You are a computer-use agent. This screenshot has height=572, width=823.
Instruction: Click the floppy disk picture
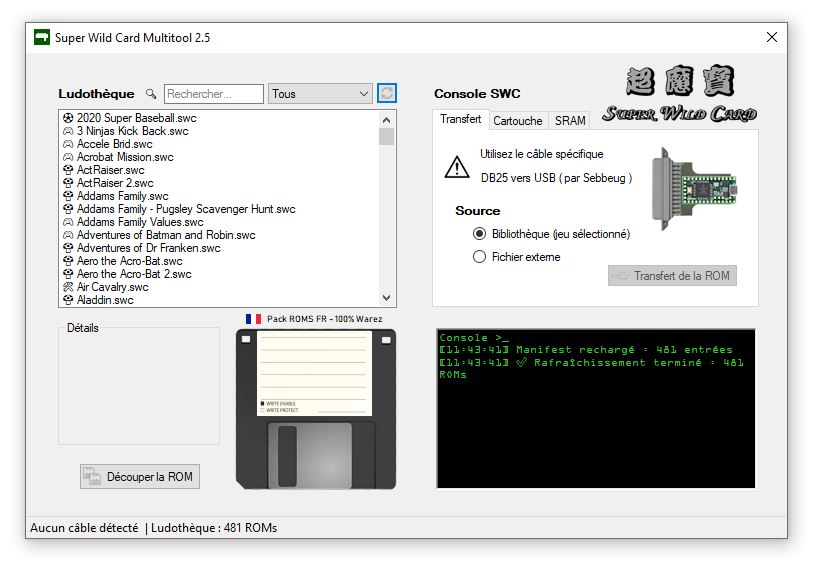(x=316, y=409)
